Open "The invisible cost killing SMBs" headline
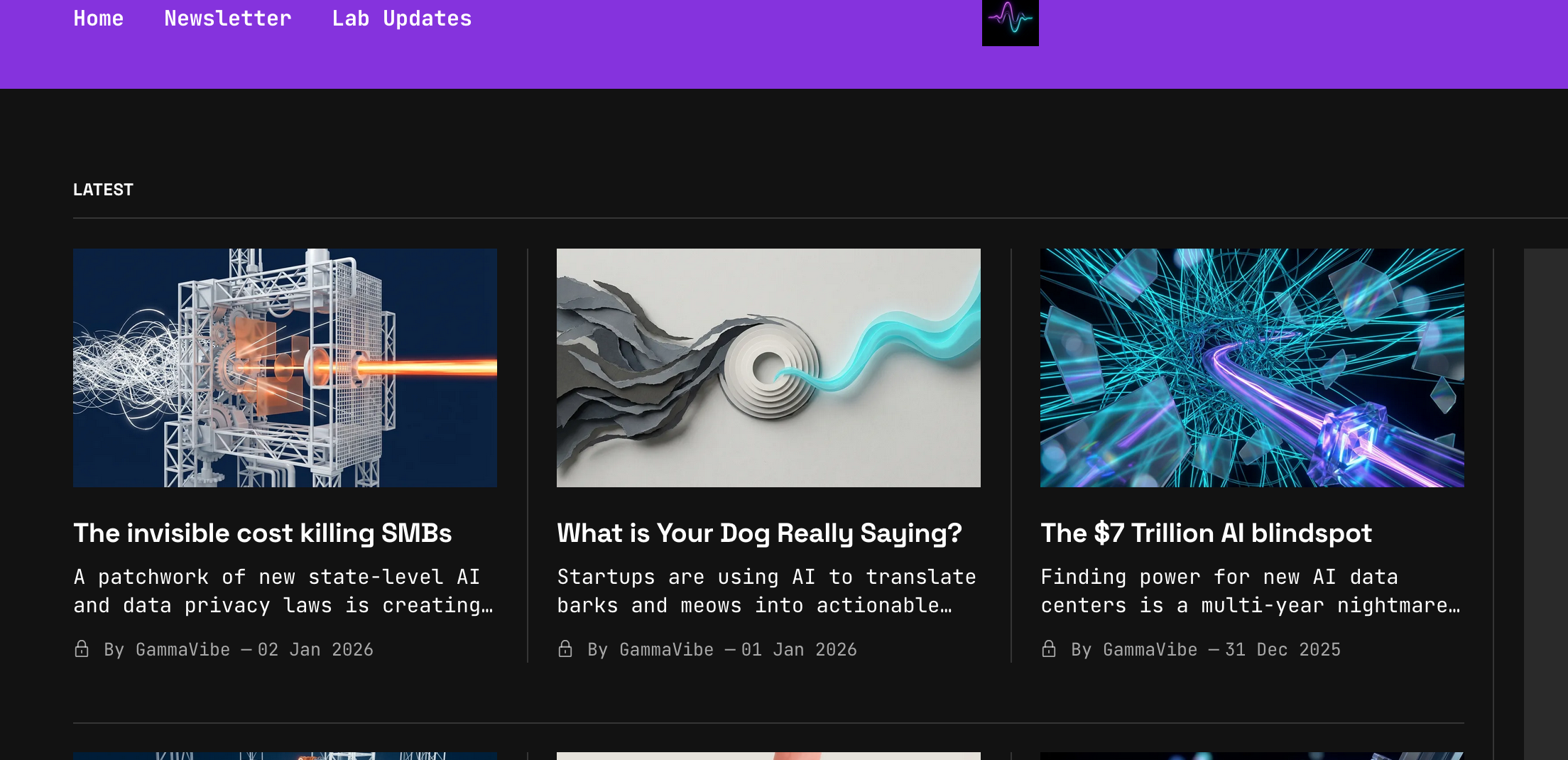The width and height of the screenshot is (1568, 760). [262, 533]
